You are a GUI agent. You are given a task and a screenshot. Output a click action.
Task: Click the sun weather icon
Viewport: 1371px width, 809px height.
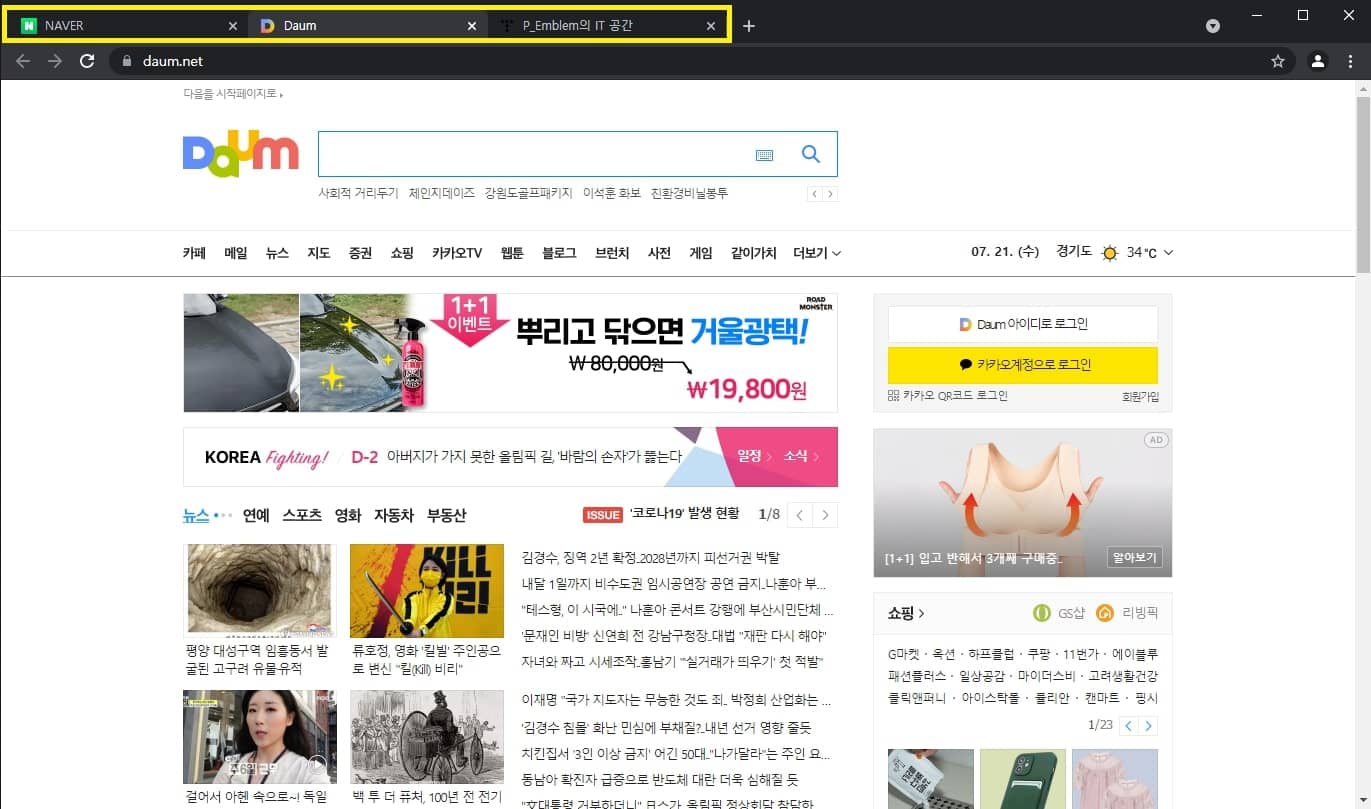[1109, 253]
